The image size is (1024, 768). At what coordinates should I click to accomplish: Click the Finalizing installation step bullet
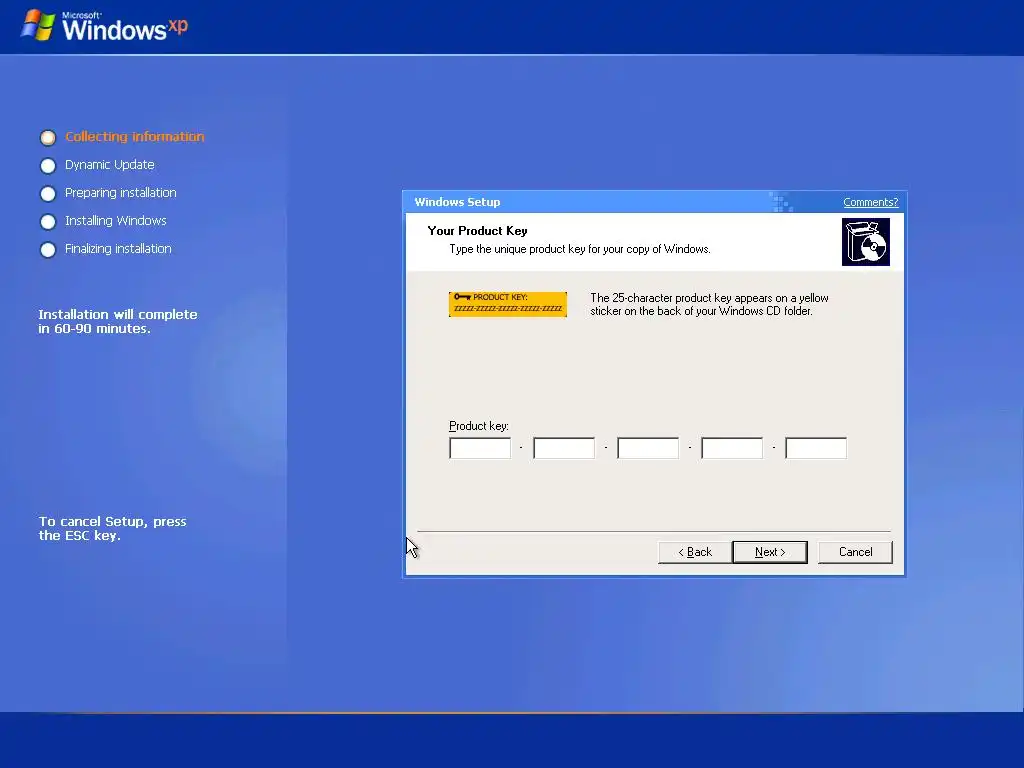click(48, 250)
